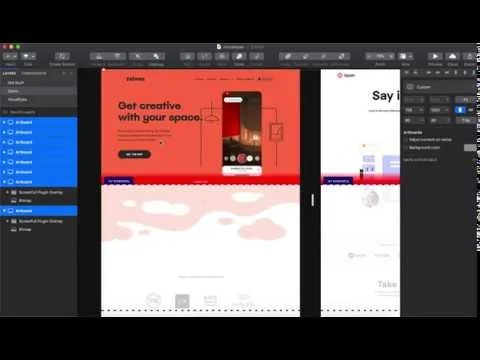The width and height of the screenshot is (480, 360).
Task: Apply the Intersect boolean operation
Action: pyautogui.click(x=323, y=56)
